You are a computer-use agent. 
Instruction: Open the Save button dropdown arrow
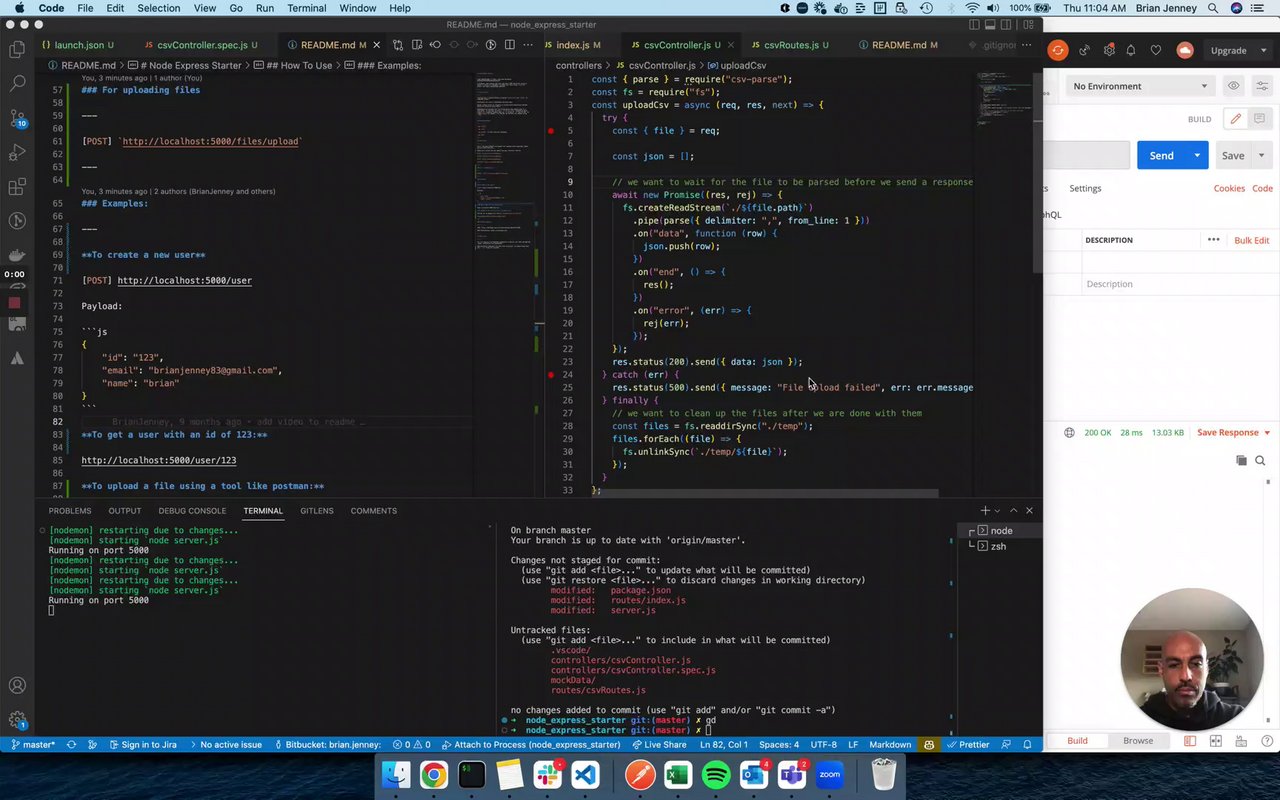(x=1261, y=155)
